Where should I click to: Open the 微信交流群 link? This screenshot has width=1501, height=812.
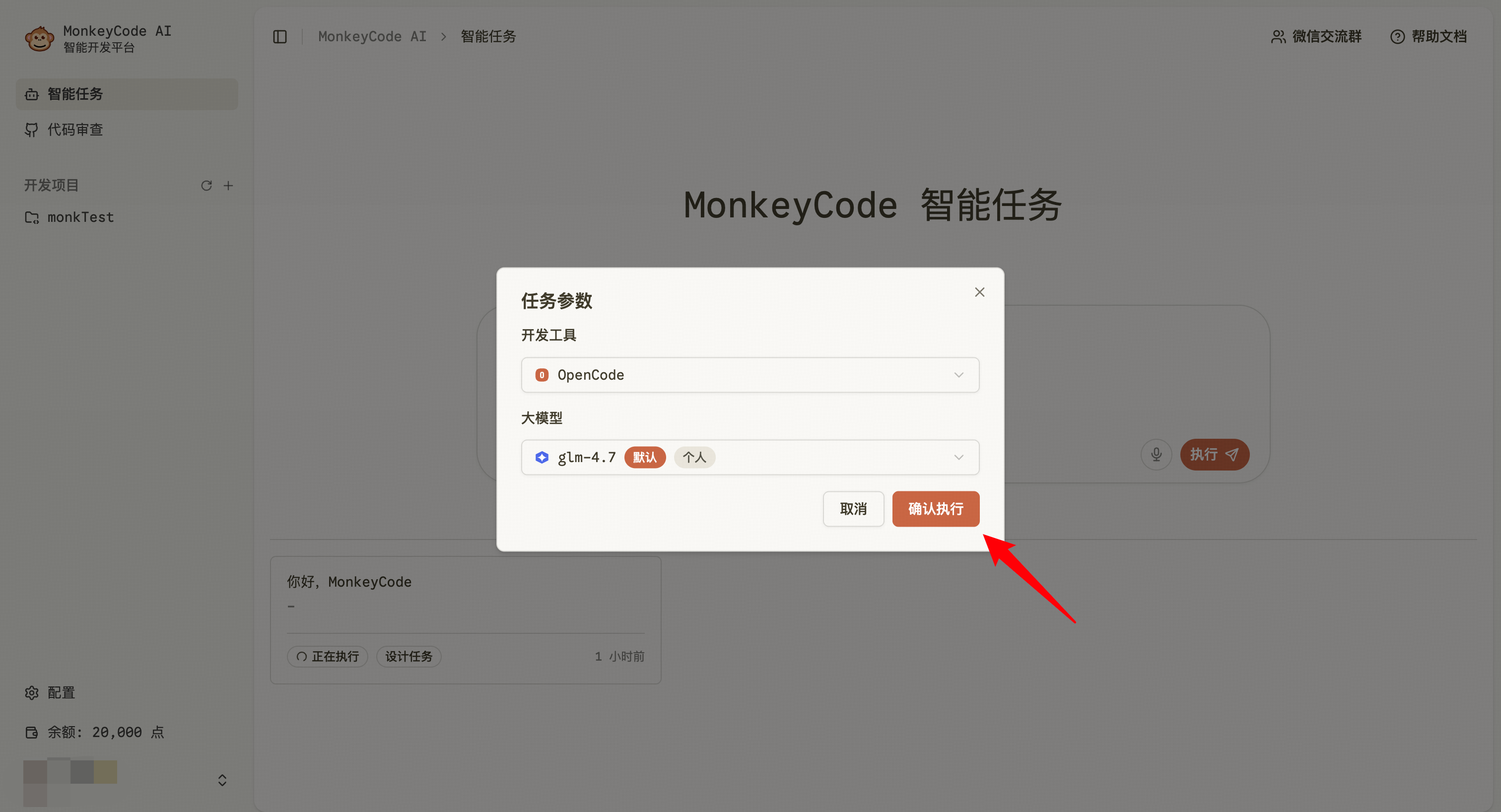point(1316,37)
